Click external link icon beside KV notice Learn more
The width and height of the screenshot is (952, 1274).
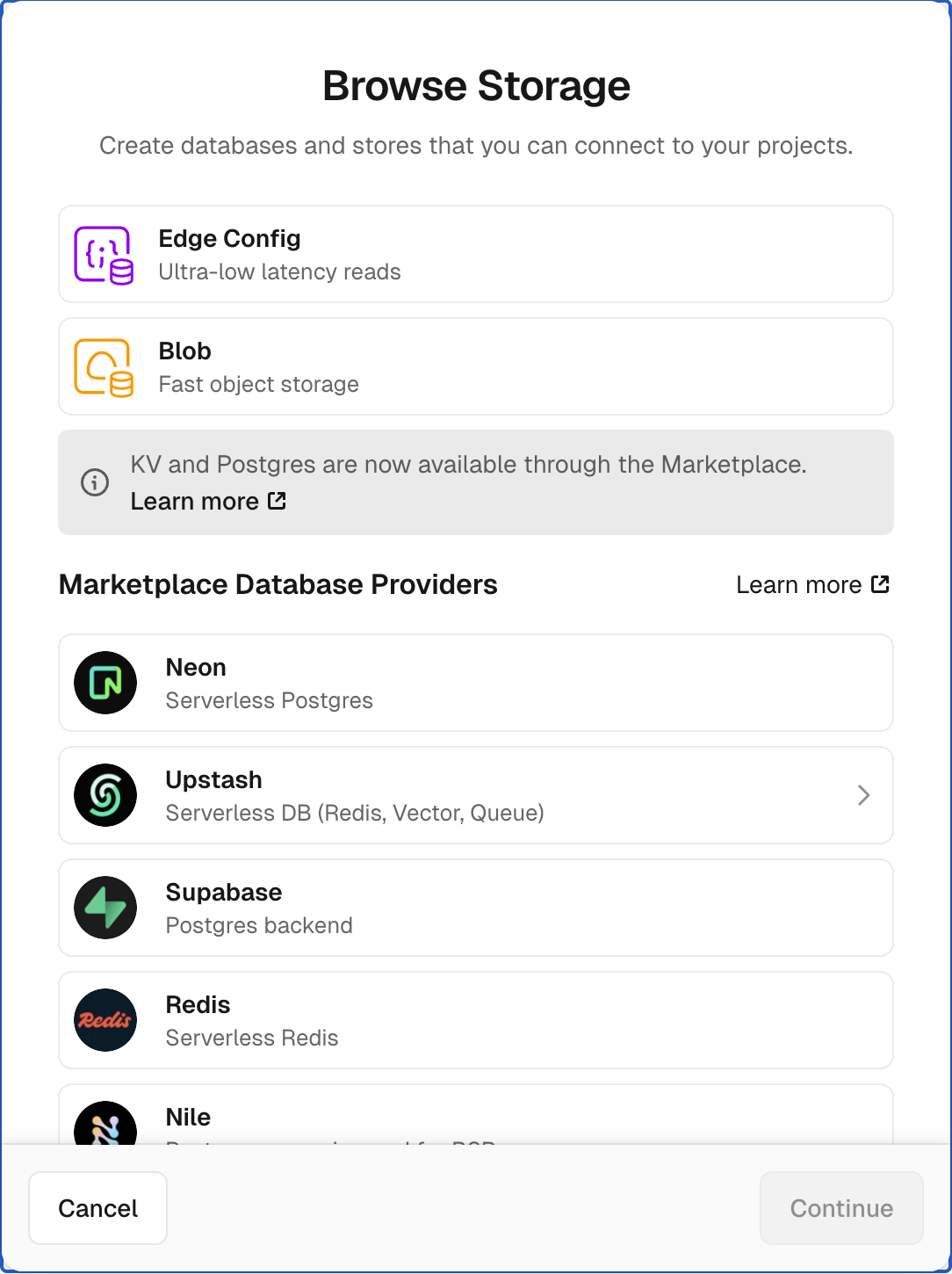click(x=277, y=501)
